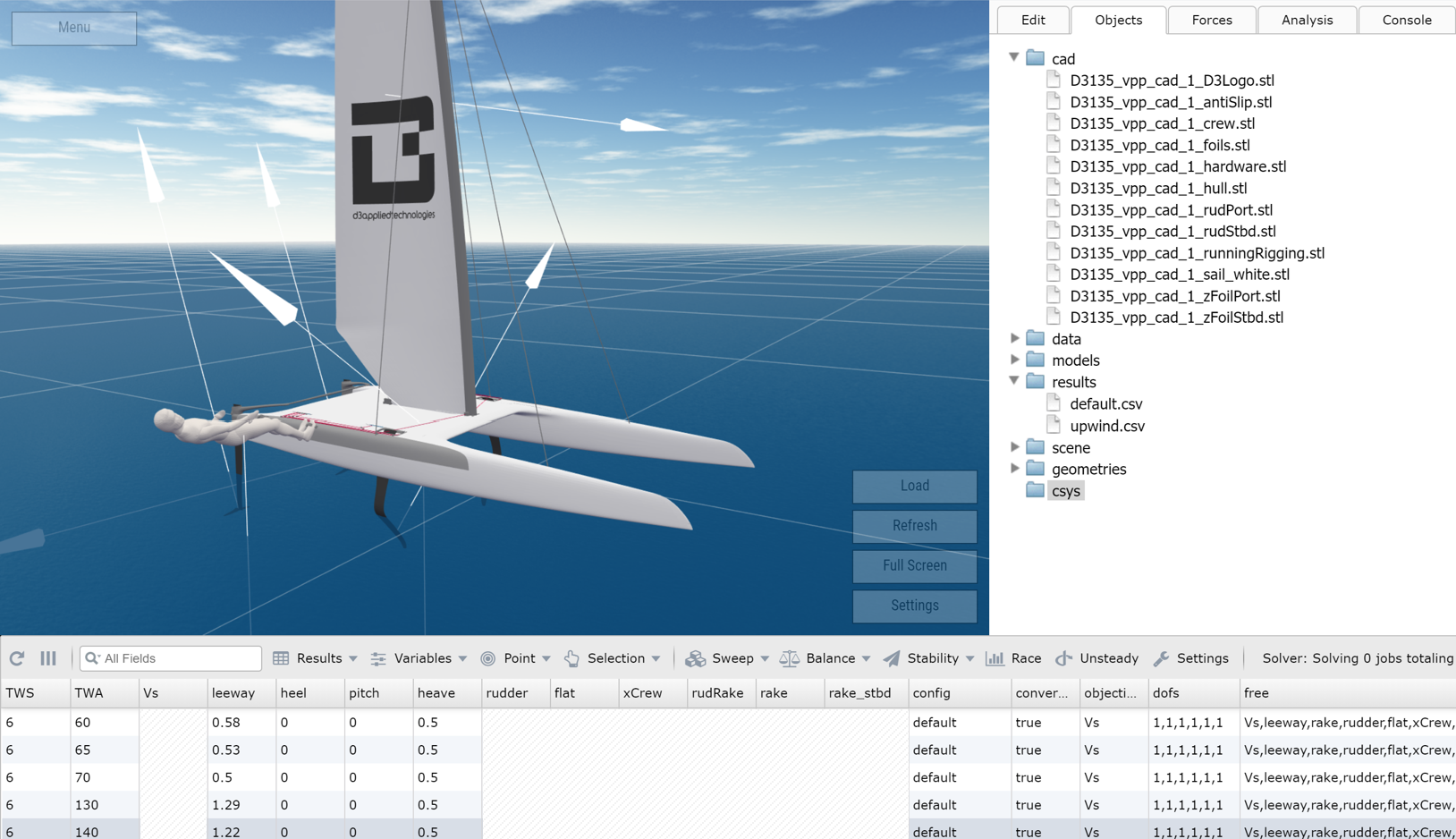Click the Refresh button in viewport
1456x839 pixels.
coord(914,526)
